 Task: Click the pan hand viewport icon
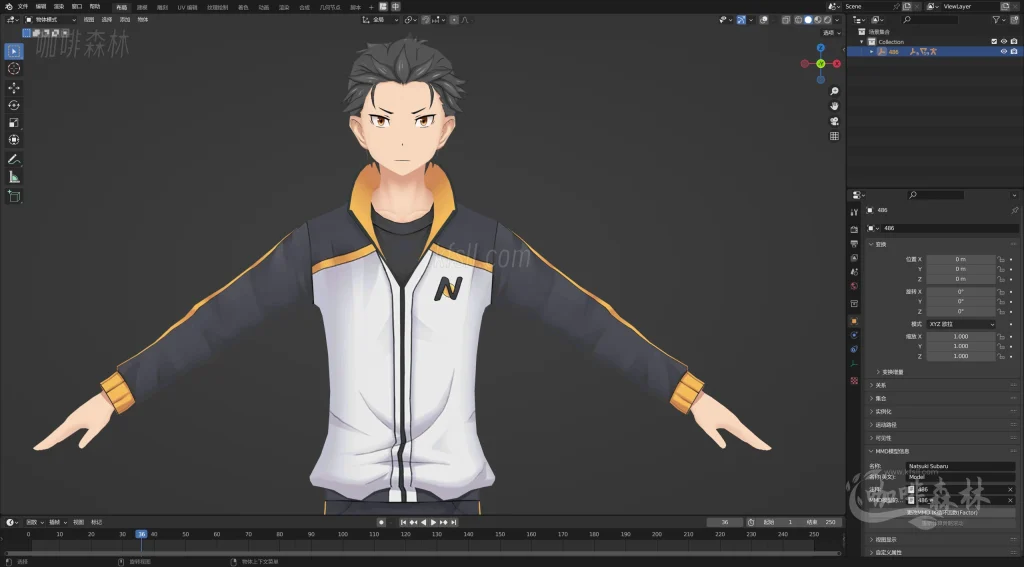click(x=834, y=106)
